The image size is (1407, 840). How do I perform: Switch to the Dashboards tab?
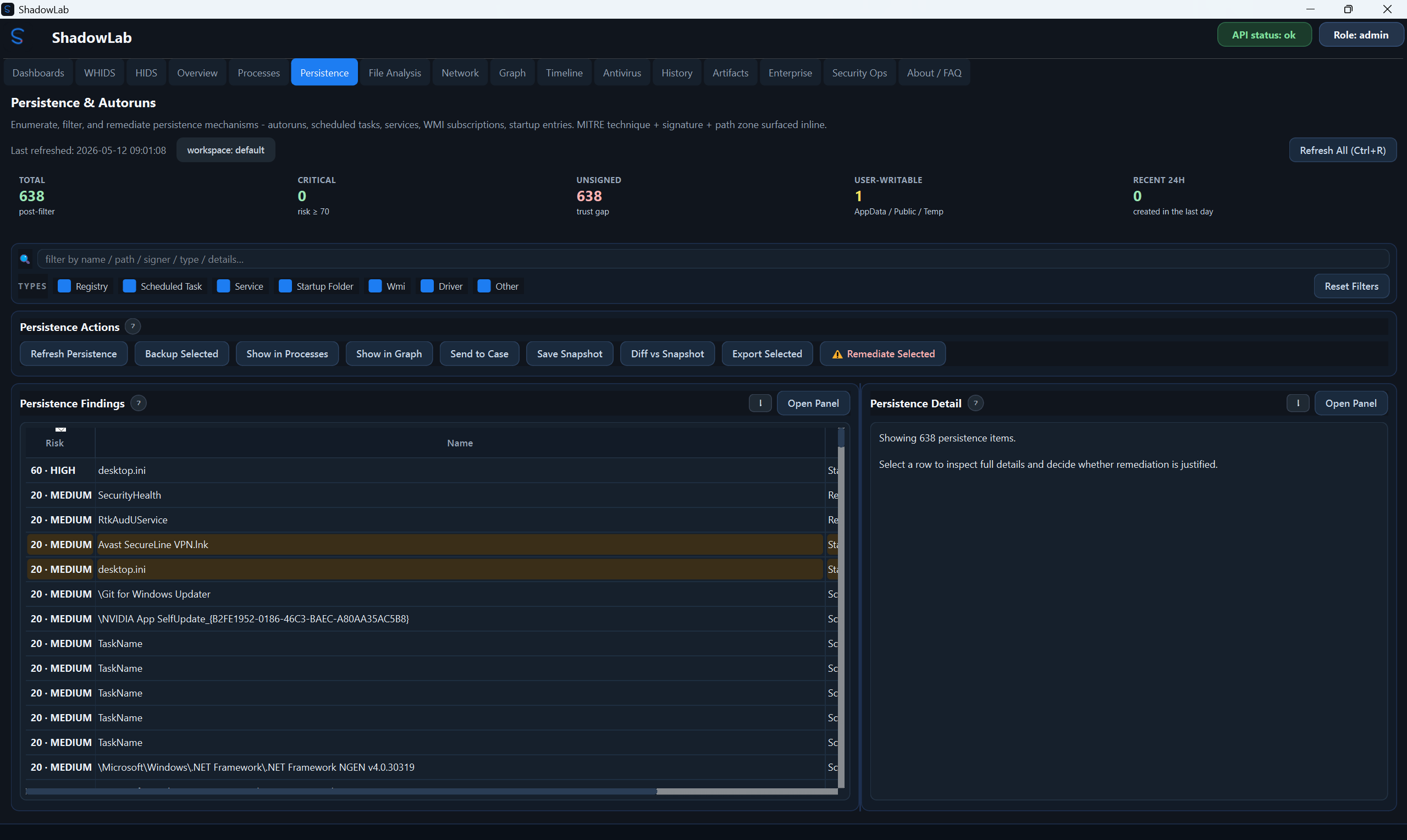38,73
